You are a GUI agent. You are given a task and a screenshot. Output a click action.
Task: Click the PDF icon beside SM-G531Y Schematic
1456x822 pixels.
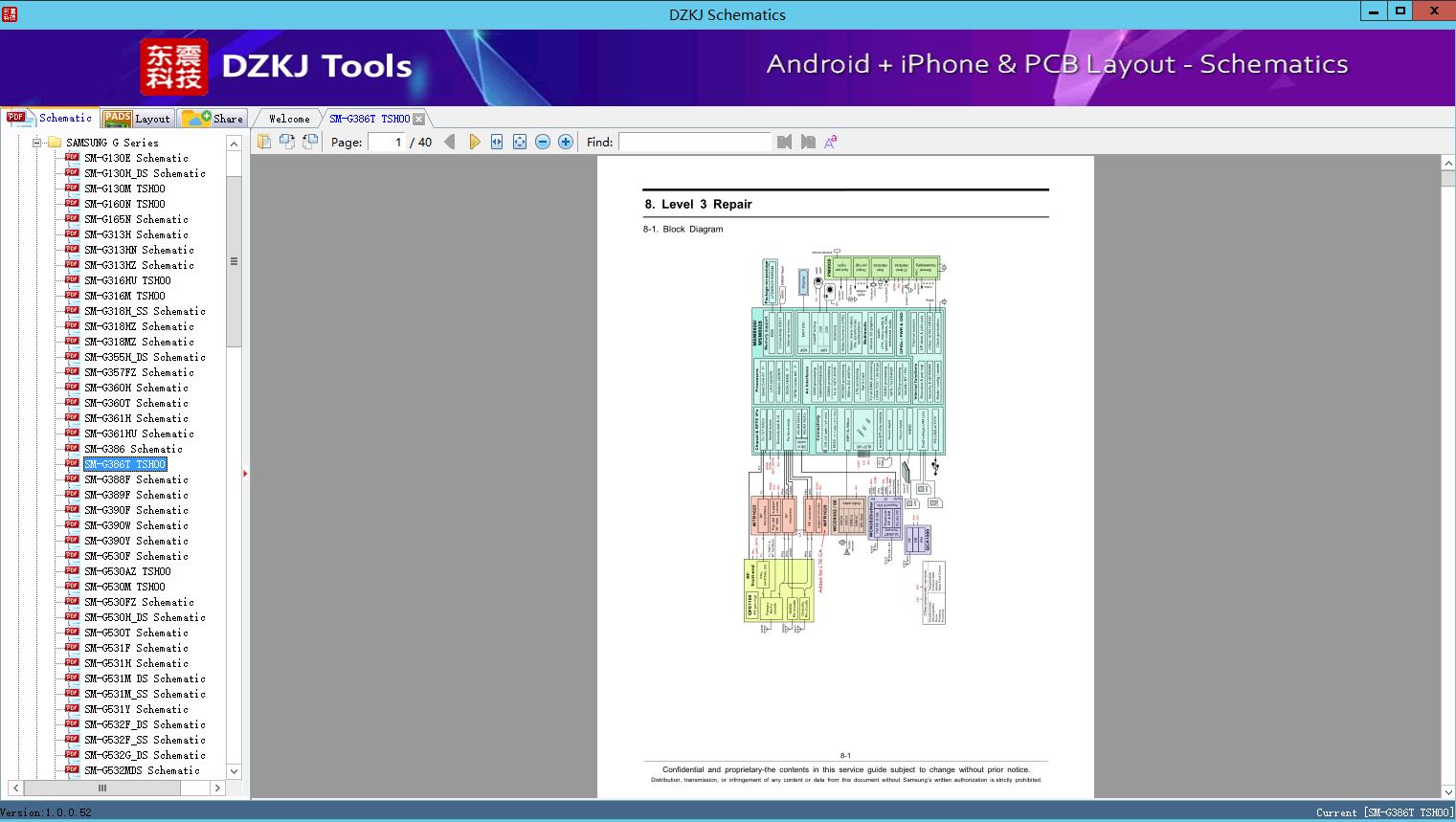tap(72, 708)
